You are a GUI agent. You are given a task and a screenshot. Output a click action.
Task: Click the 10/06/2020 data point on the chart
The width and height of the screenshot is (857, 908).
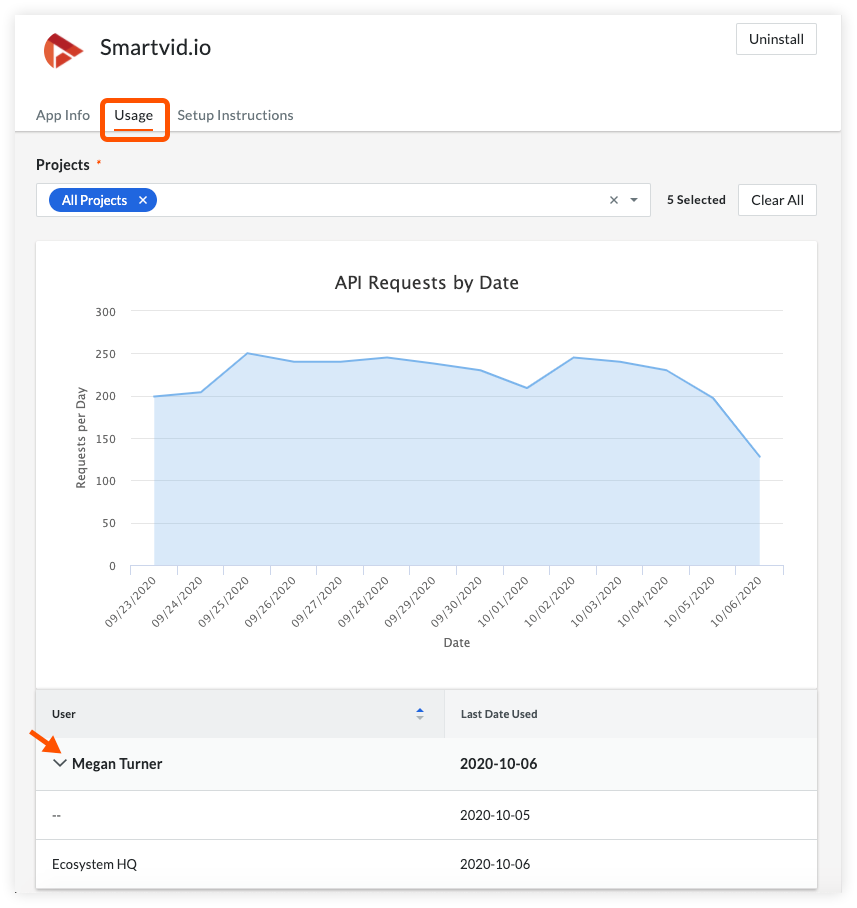tap(759, 457)
